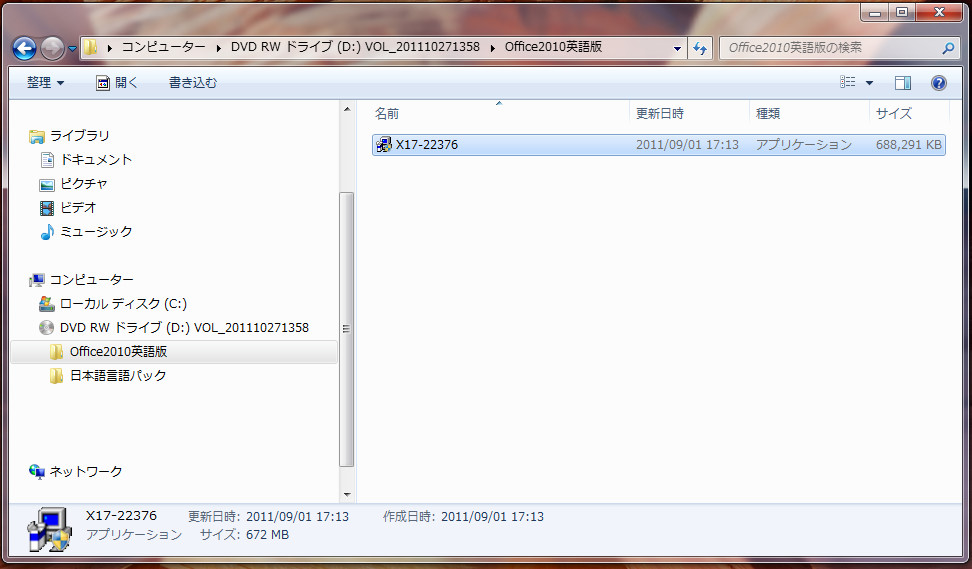Open help with the question mark icon
This screenshot has height=569, width=972.
pos(939,82)
